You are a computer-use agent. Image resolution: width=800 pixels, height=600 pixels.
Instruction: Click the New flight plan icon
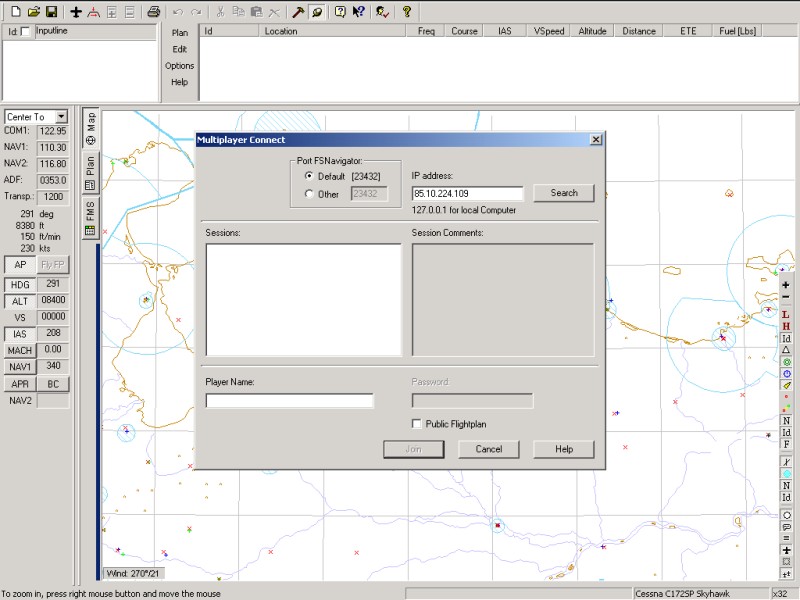pyautogui.click(x=14, y=12)
